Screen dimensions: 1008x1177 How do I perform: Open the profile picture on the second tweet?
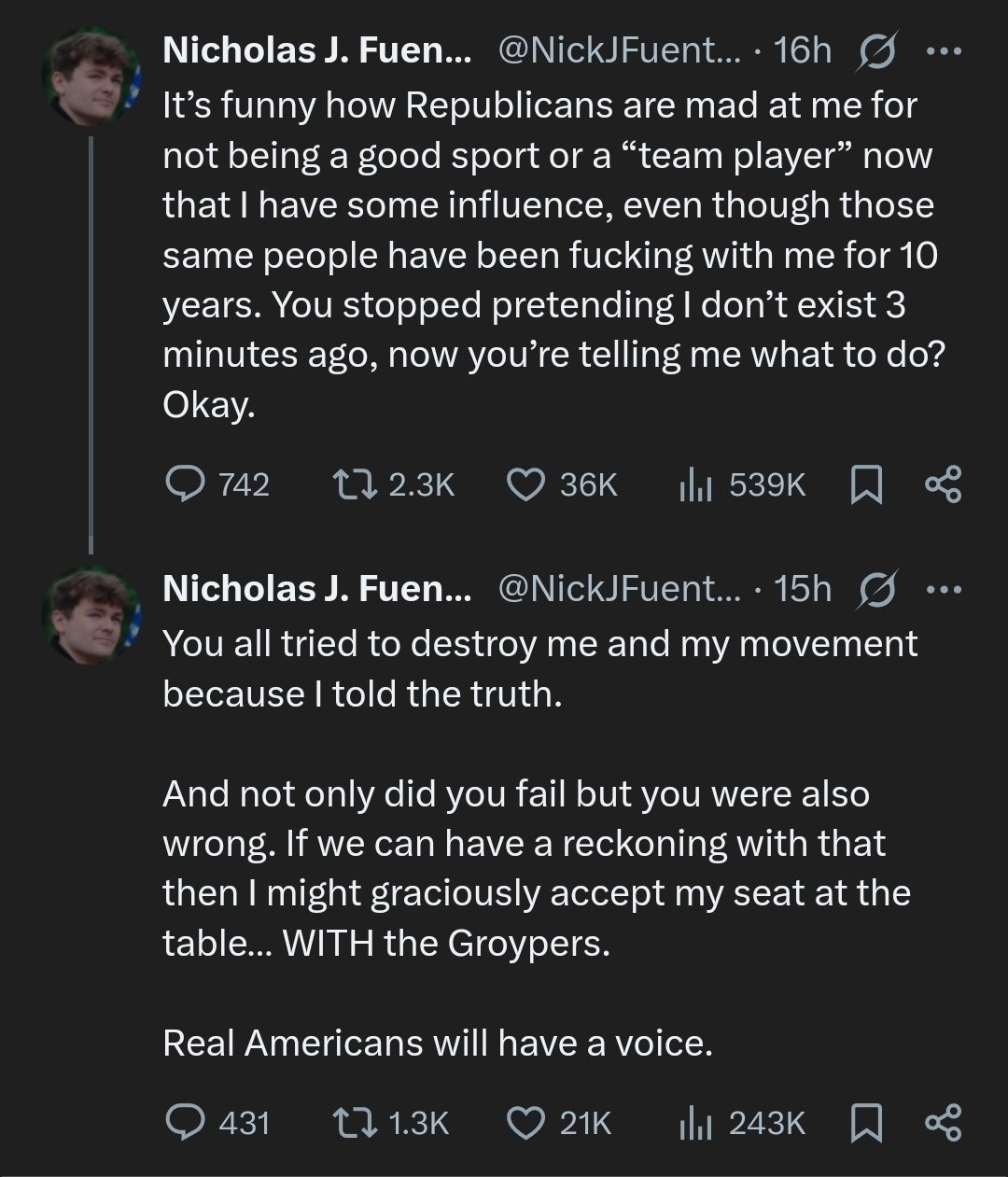91,615
